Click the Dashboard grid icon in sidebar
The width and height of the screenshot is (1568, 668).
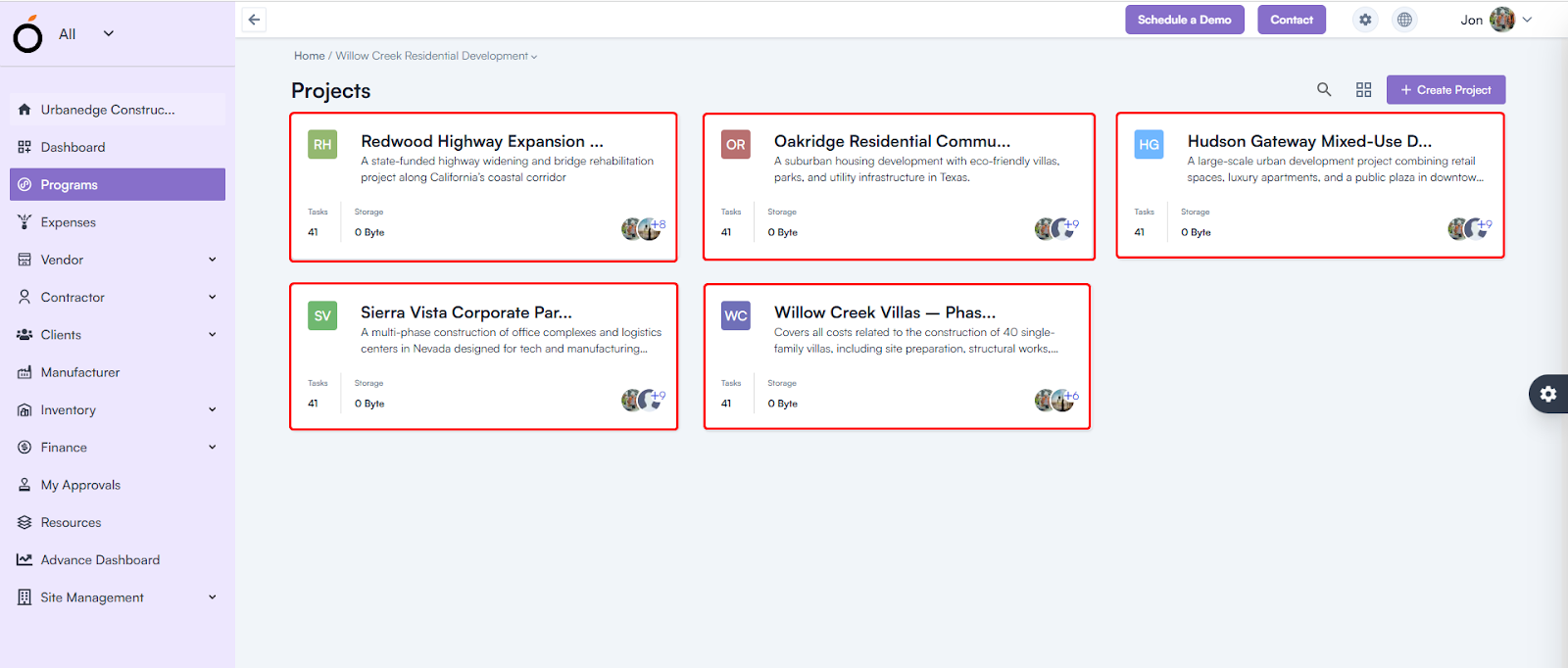pos(24,147)
